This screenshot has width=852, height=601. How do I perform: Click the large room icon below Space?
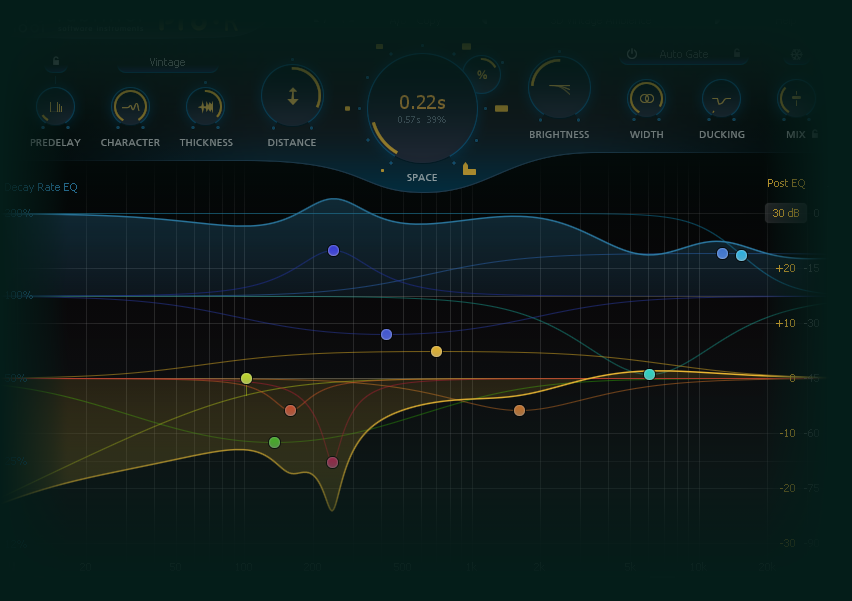click(469, 169)
